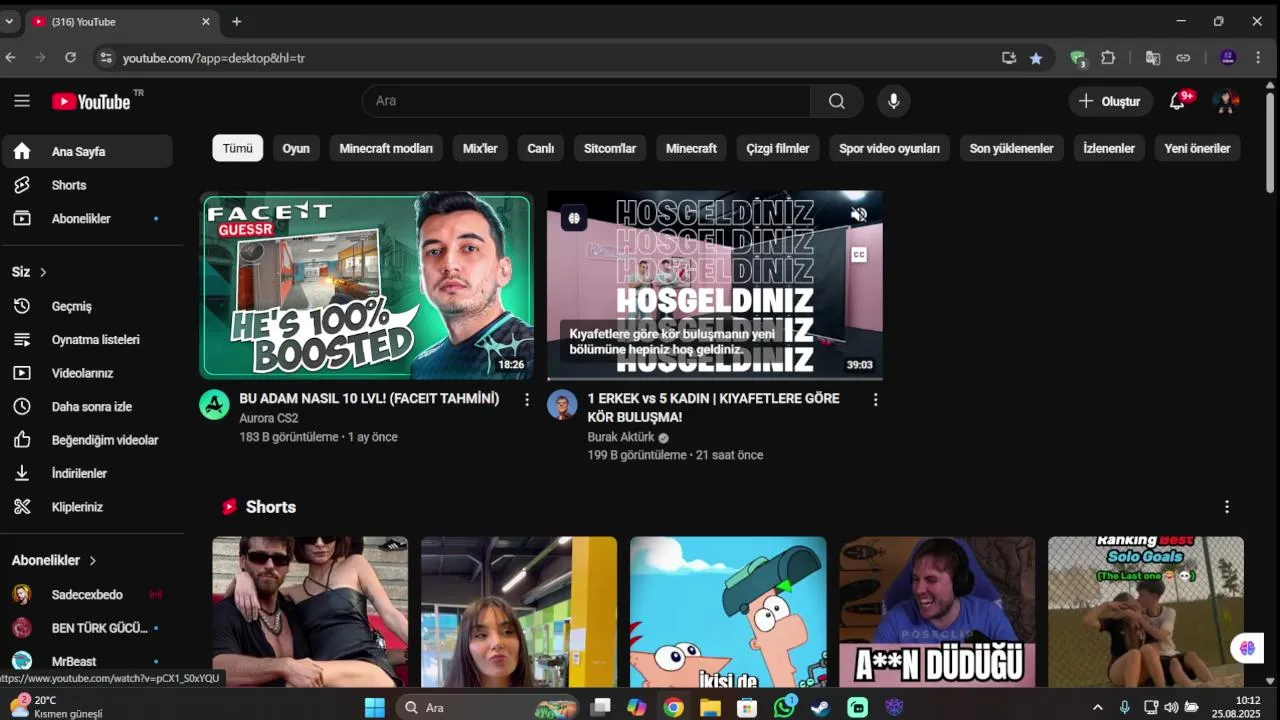This screenshot has height=720, width=1280.
Task: Expand the Abonelikler subscriptions header
Action: pos(54,561)
